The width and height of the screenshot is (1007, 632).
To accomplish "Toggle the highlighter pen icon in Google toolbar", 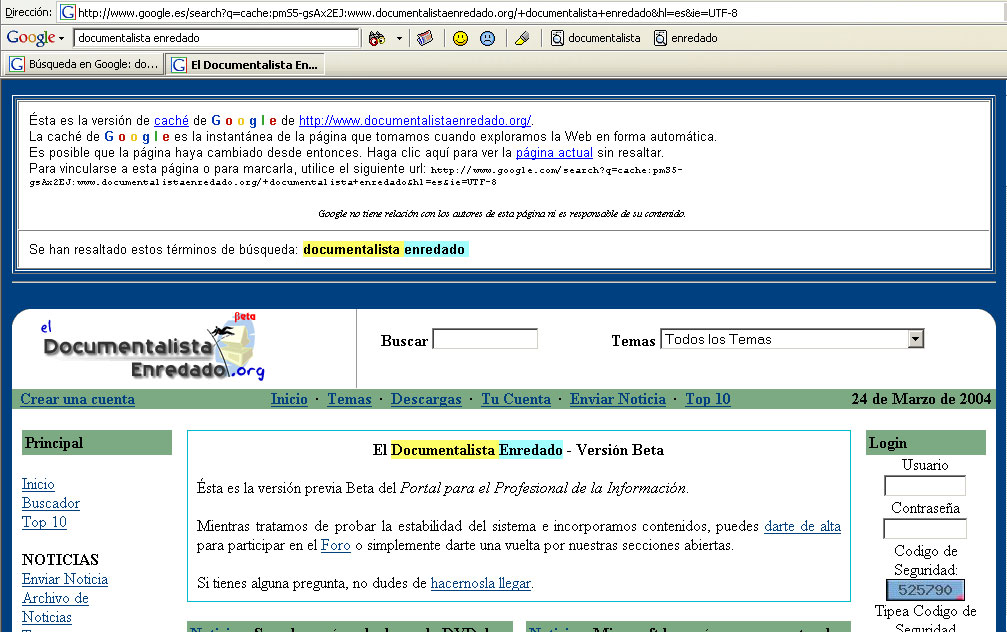I will coord(522,39).
